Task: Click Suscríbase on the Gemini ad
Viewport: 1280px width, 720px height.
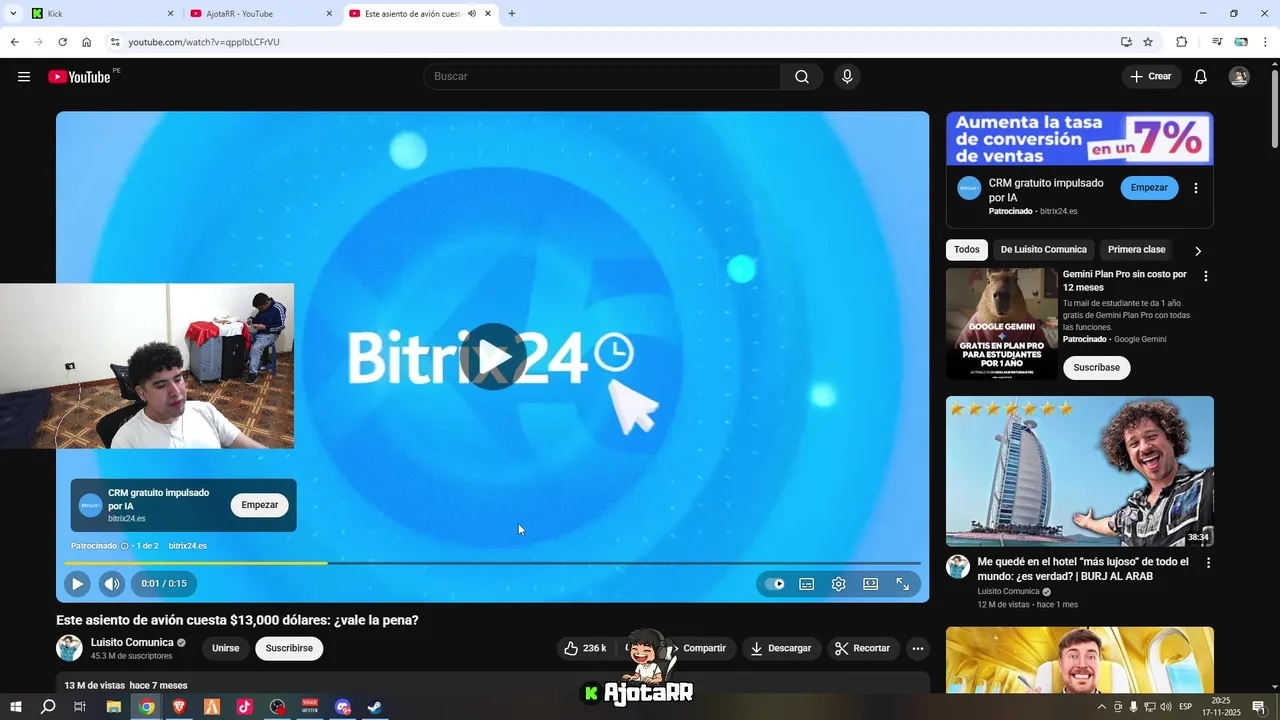Action: [1097, 368]
